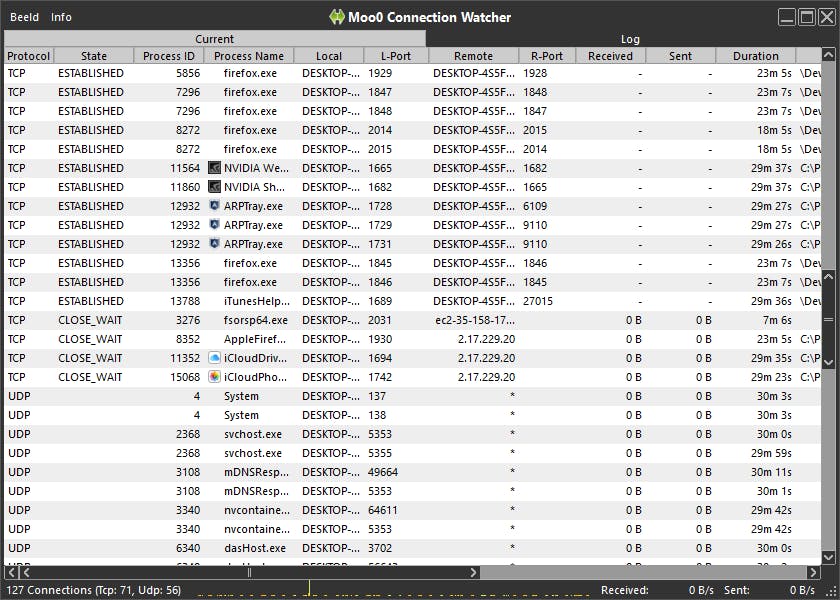This screenshot has height=600, width=840.
Task: Click CLOSE_WAIT state on process 15068 row
Action: pyautogui.click(x=90, y=377)
